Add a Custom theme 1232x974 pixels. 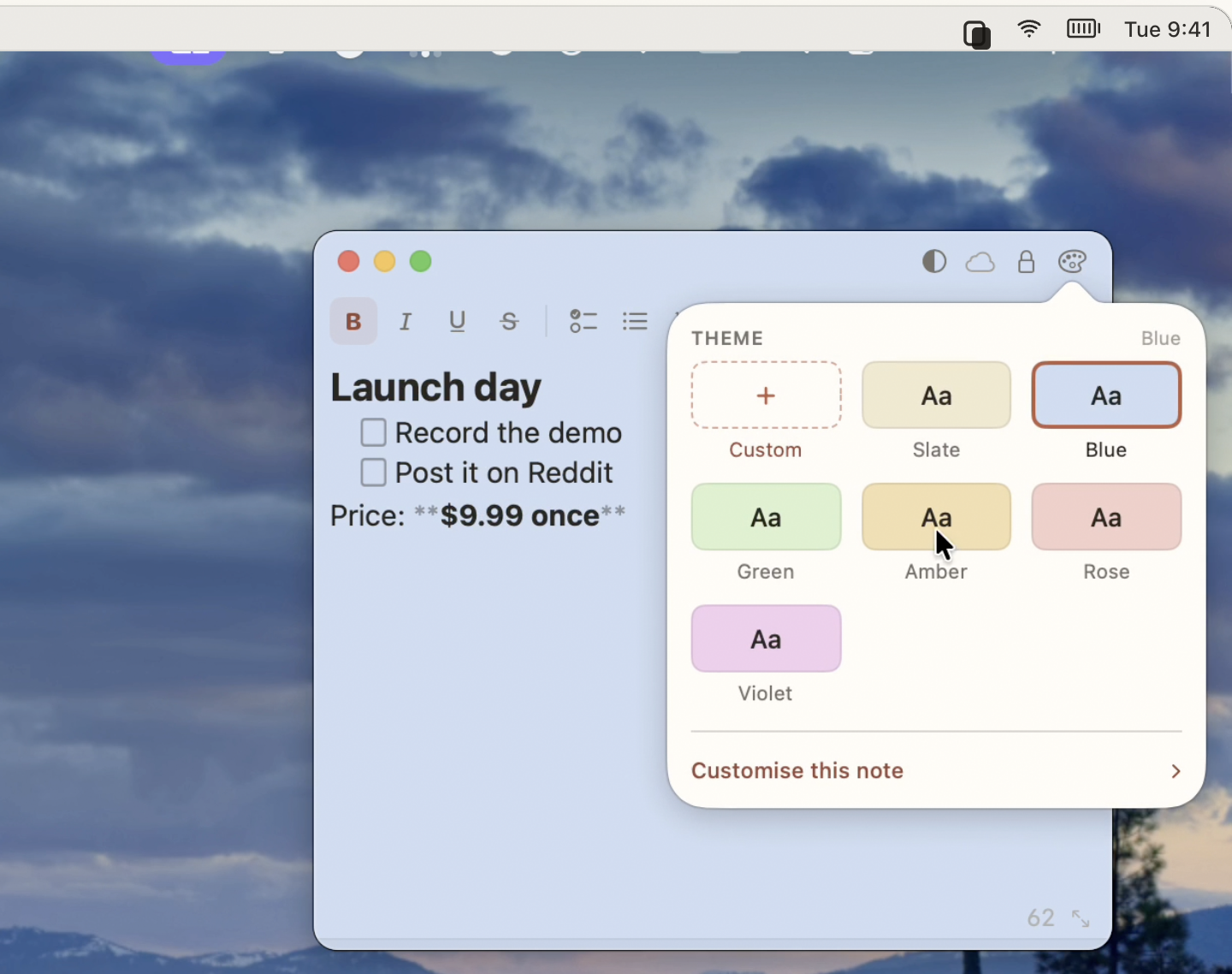[x=767, y=395]
